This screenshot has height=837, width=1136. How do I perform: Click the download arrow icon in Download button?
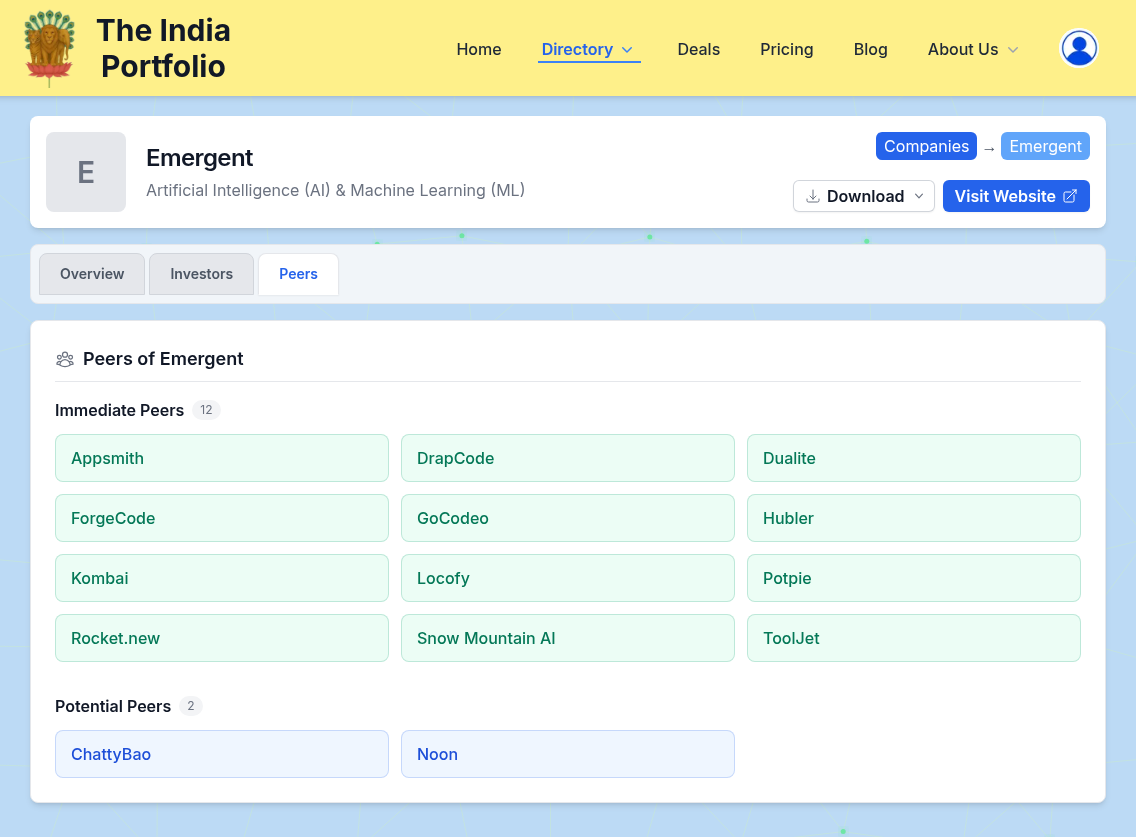[x=813, y=196]
